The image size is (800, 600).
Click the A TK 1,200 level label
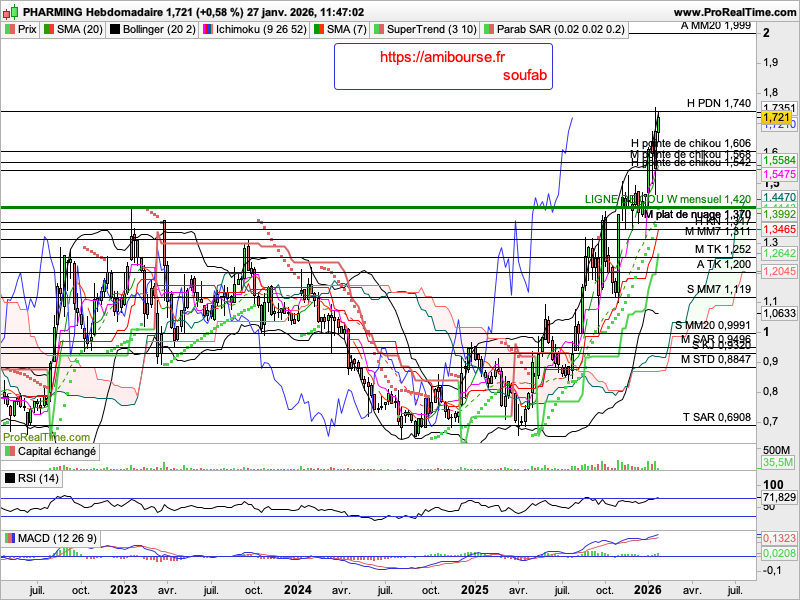click(x=724, y=264)
